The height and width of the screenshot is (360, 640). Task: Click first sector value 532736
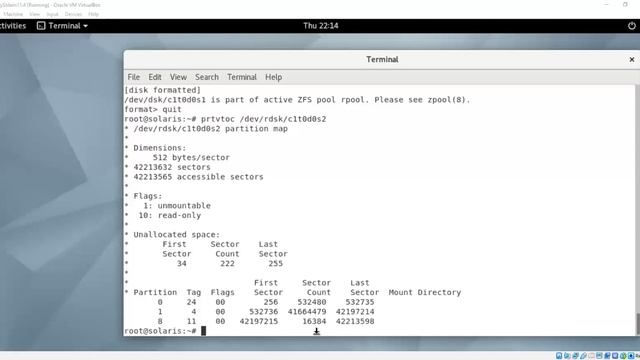tap(264, 312)
